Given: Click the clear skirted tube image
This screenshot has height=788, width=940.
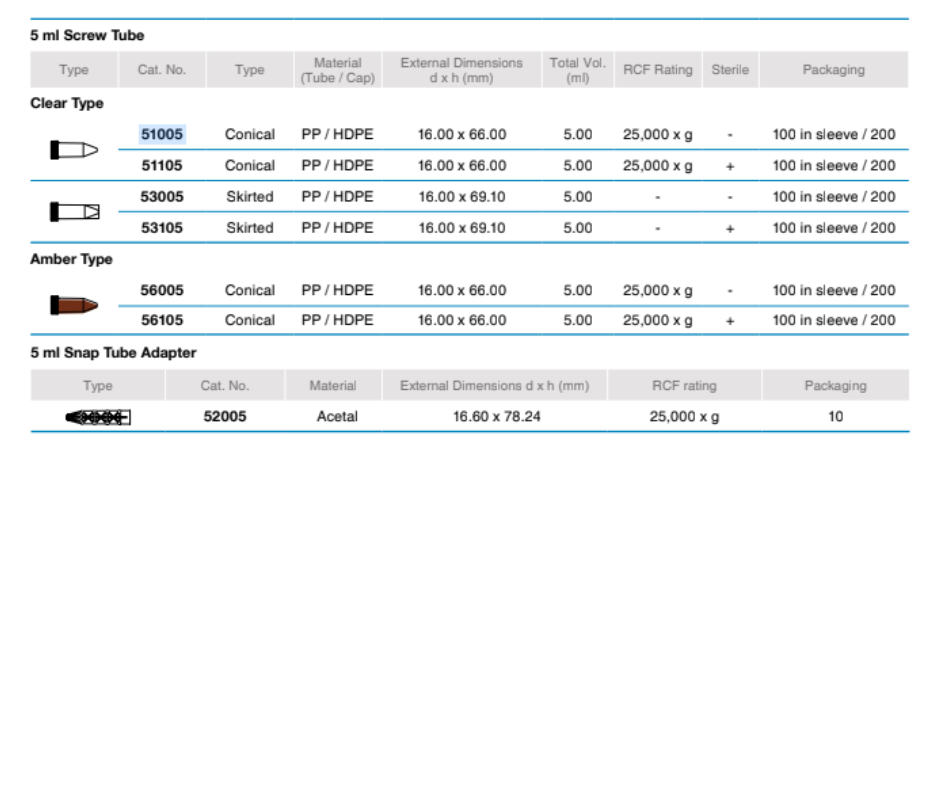Looking at the screenshot, I should click(75, 212).
